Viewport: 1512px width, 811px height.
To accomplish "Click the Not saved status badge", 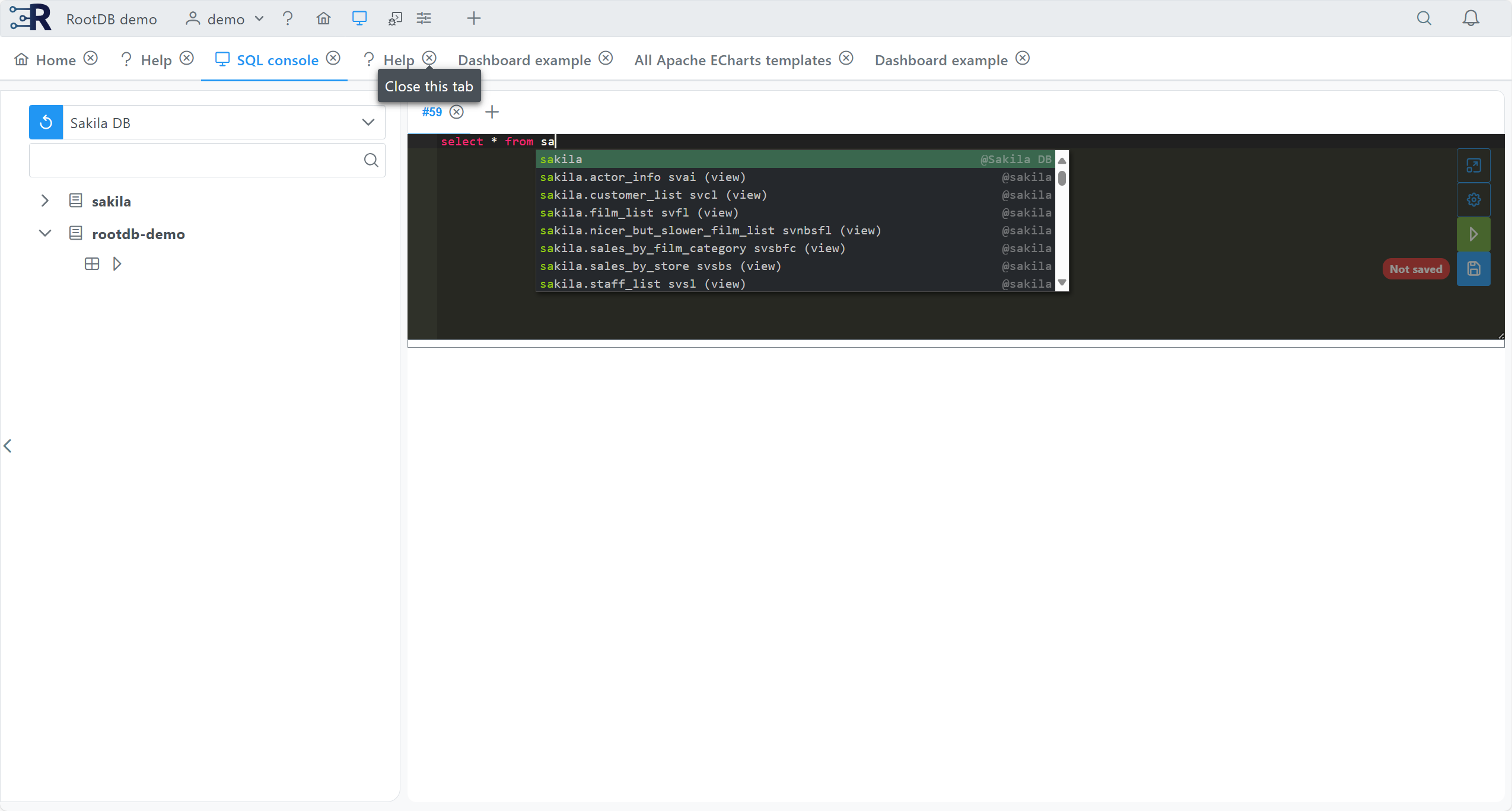I will [1415, 269].
